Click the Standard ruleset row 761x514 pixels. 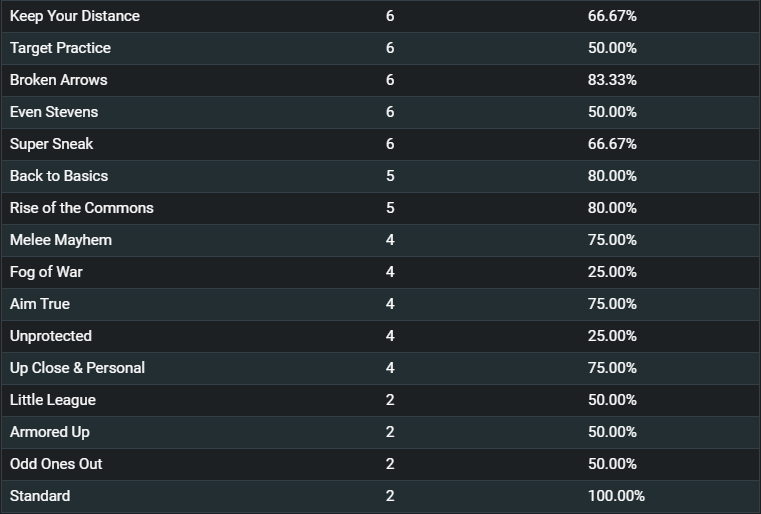[380, 497]
